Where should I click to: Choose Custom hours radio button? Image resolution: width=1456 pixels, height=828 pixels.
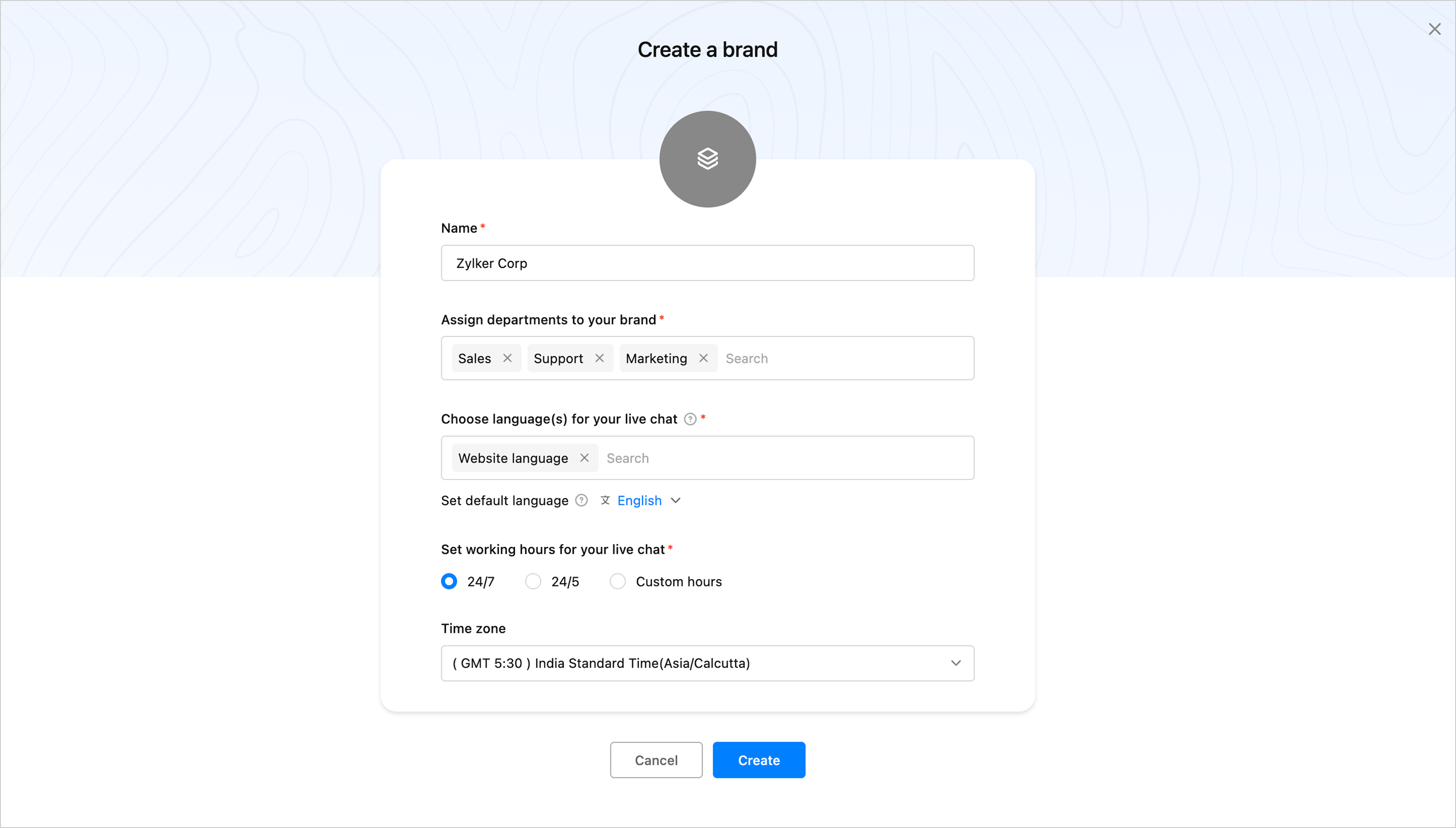tap(617, 581)
